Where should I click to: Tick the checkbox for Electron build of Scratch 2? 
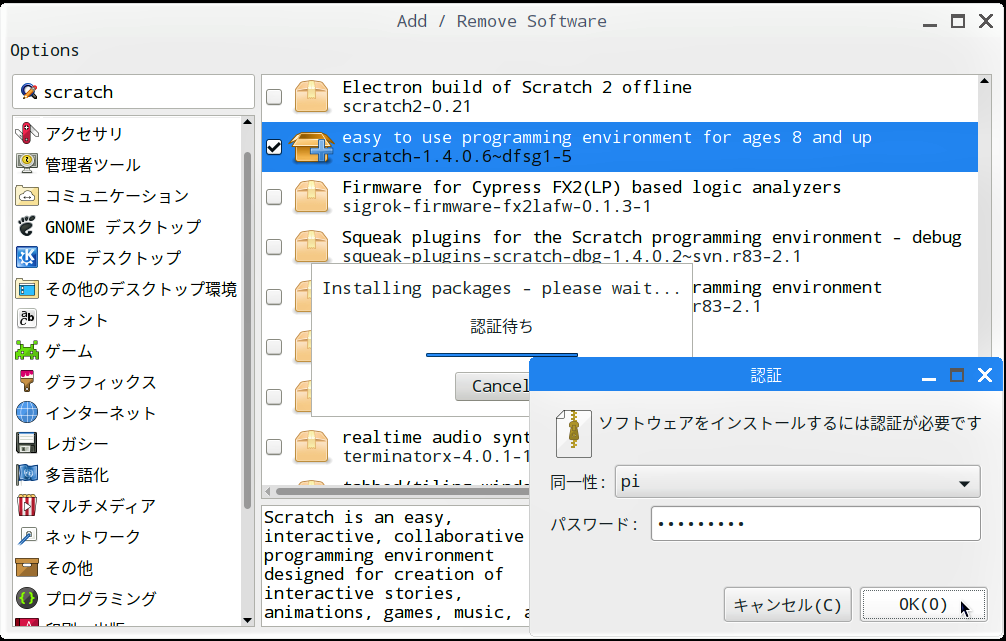click(274, 96)
